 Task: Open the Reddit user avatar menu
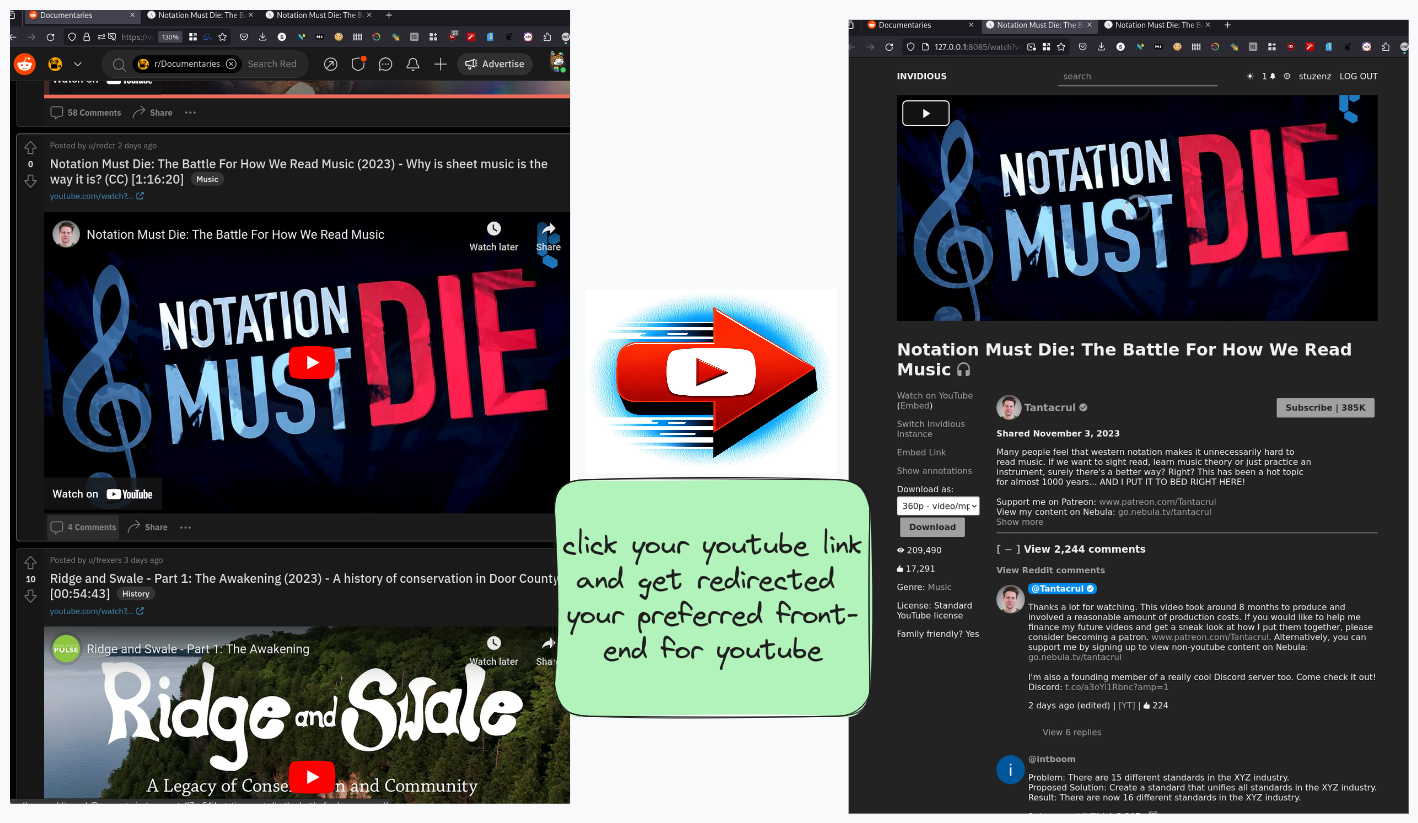(558, 63)
